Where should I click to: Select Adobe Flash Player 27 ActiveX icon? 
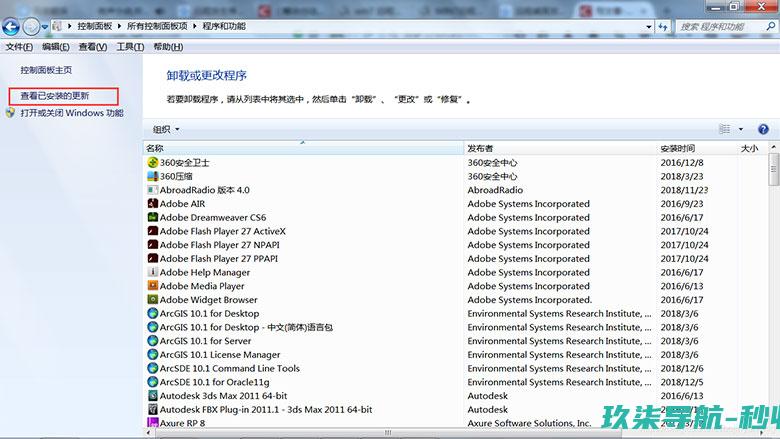(x=153, y=231)
